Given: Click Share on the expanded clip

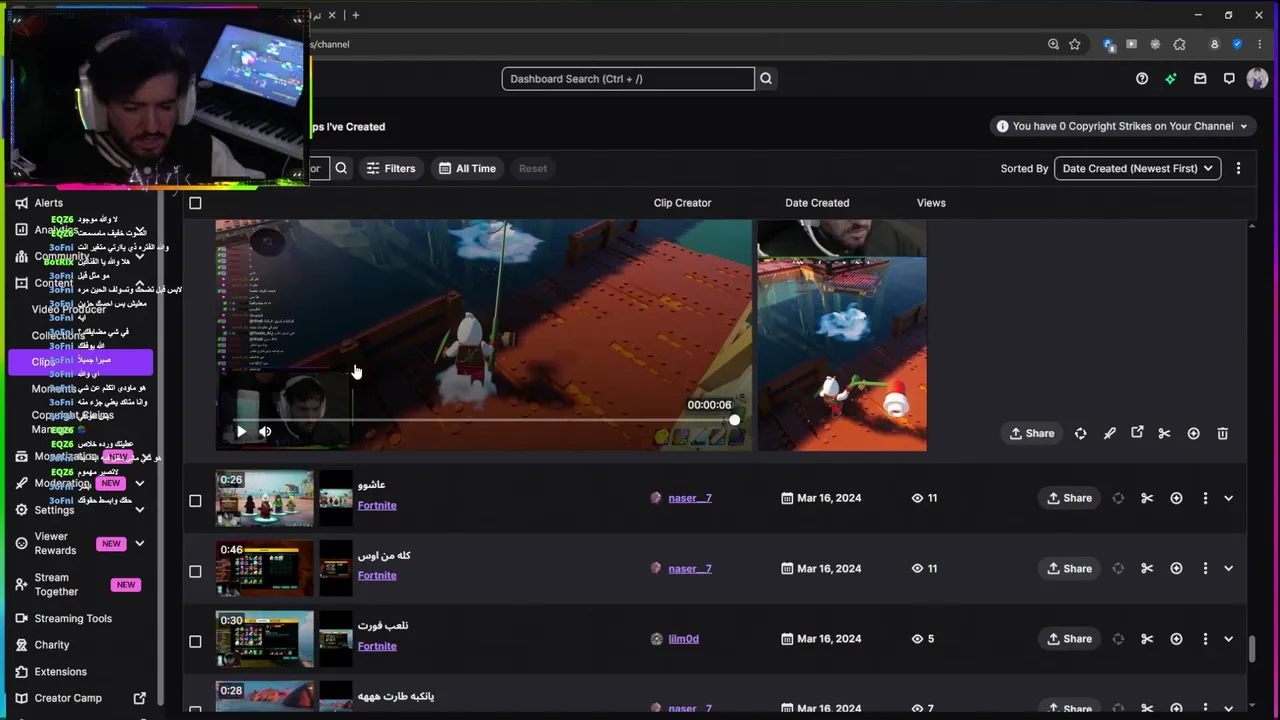Looking at the screenshot, I should point(1032,433).
